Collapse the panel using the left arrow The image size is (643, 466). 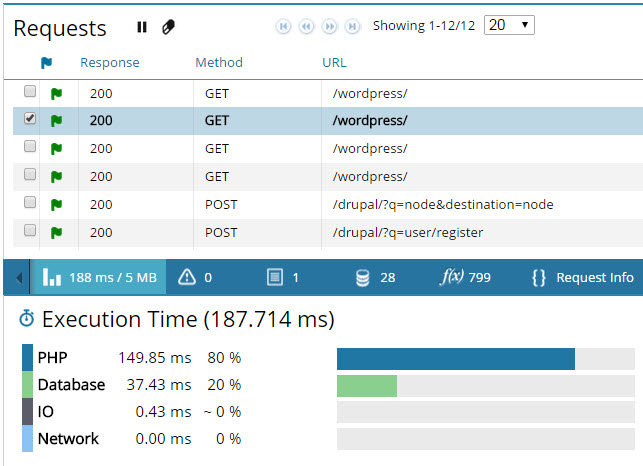18,277
